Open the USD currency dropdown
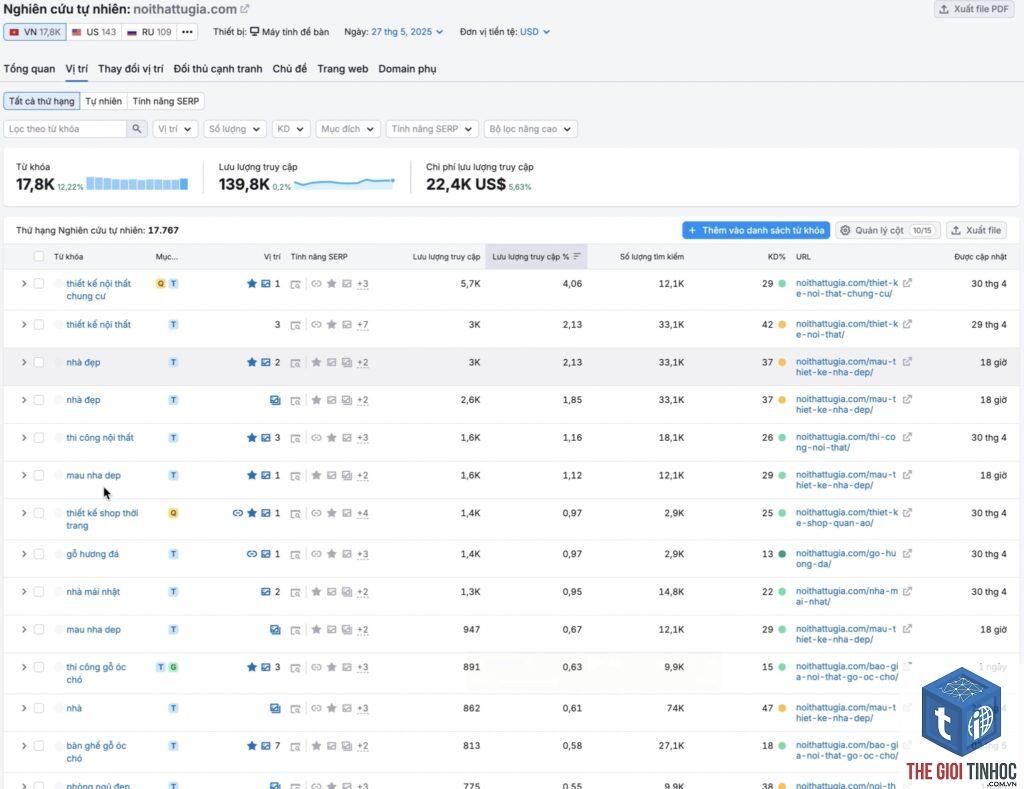 535,32
